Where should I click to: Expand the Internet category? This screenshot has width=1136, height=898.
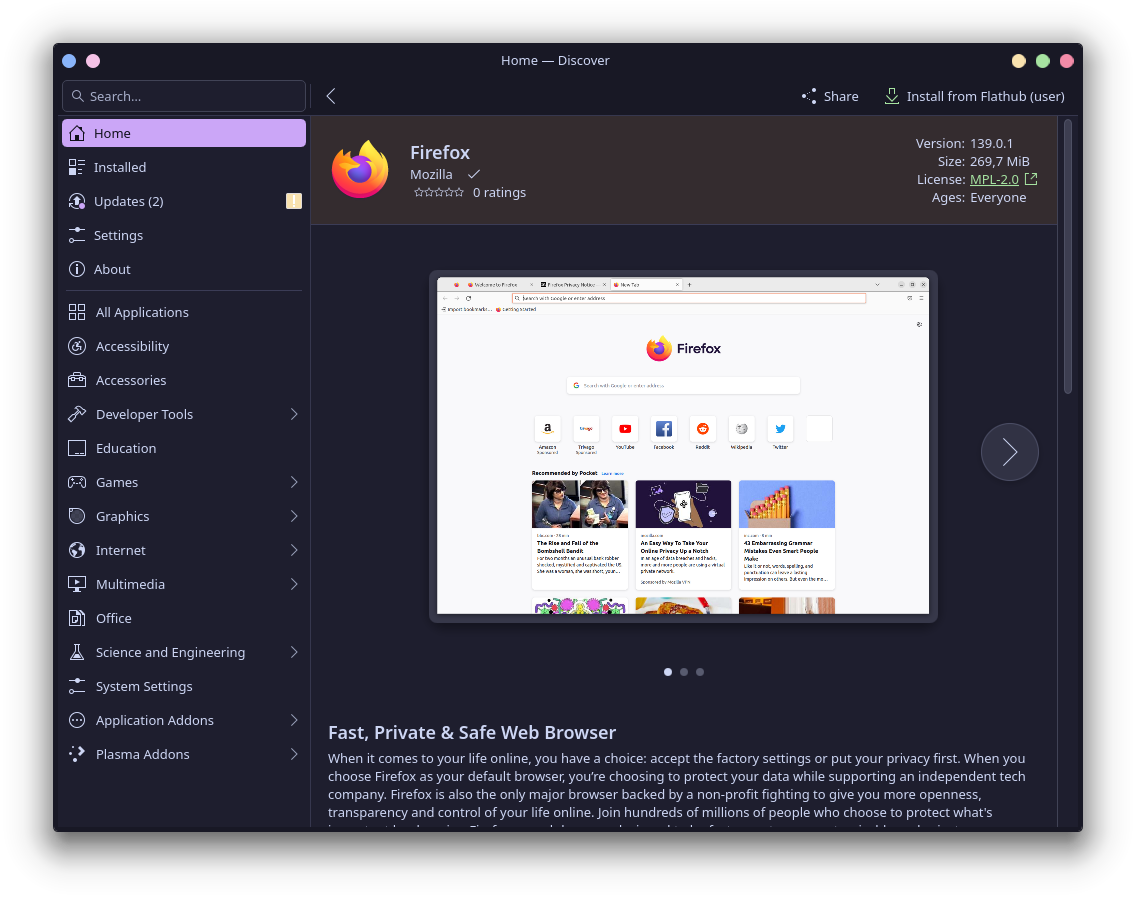click(x=293, y=550)
